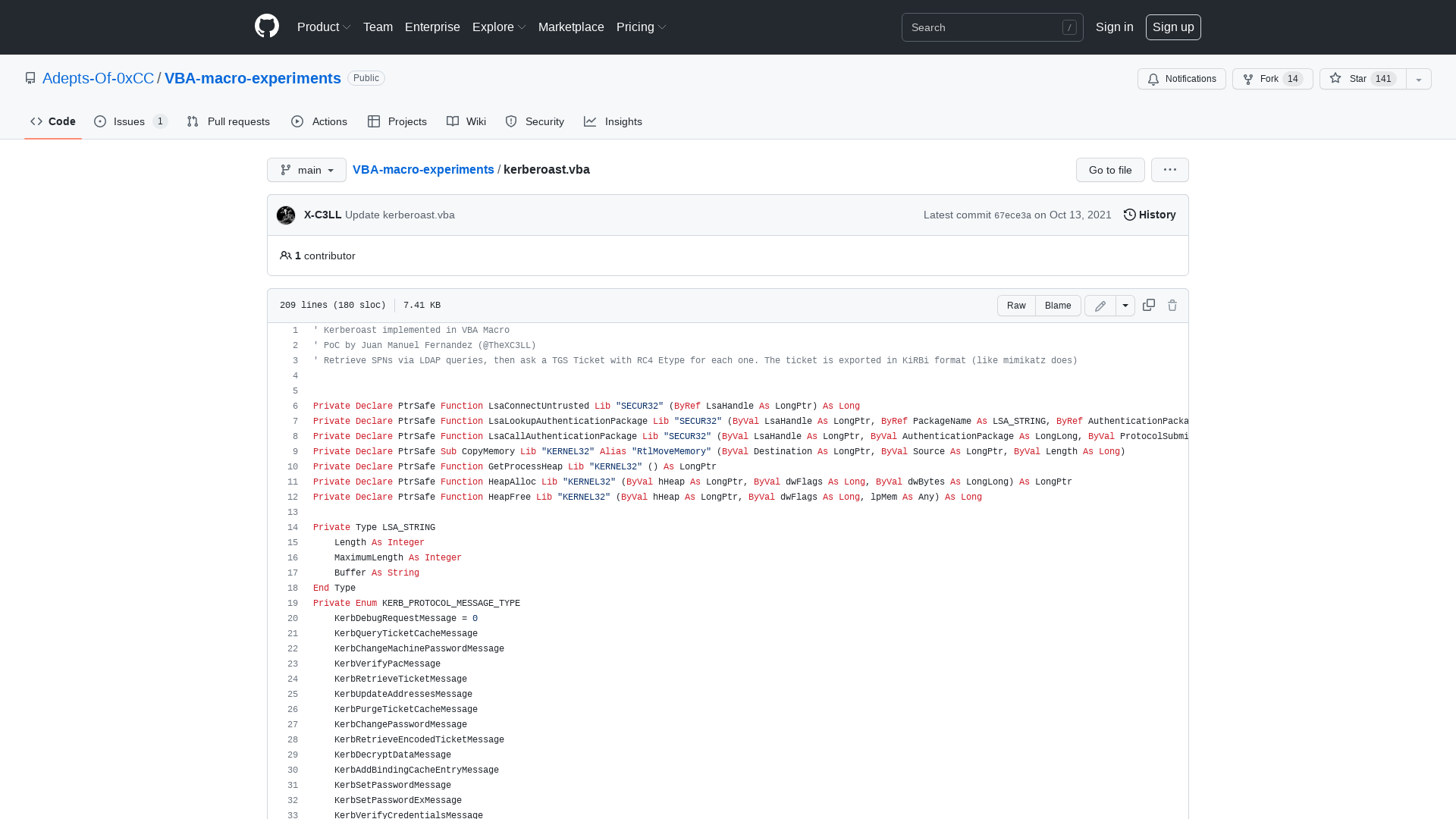Open the Adepts-Of-0xCC profile link

99,78
